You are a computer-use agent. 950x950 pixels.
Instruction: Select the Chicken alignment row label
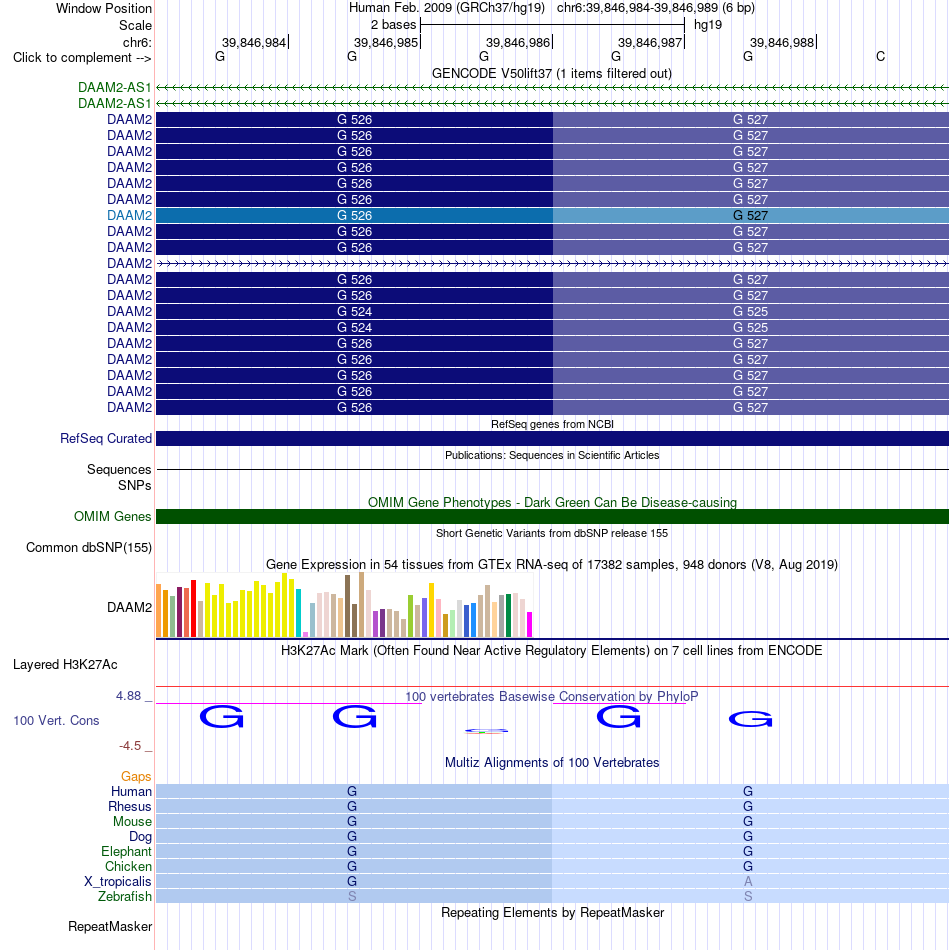(128, 866)
